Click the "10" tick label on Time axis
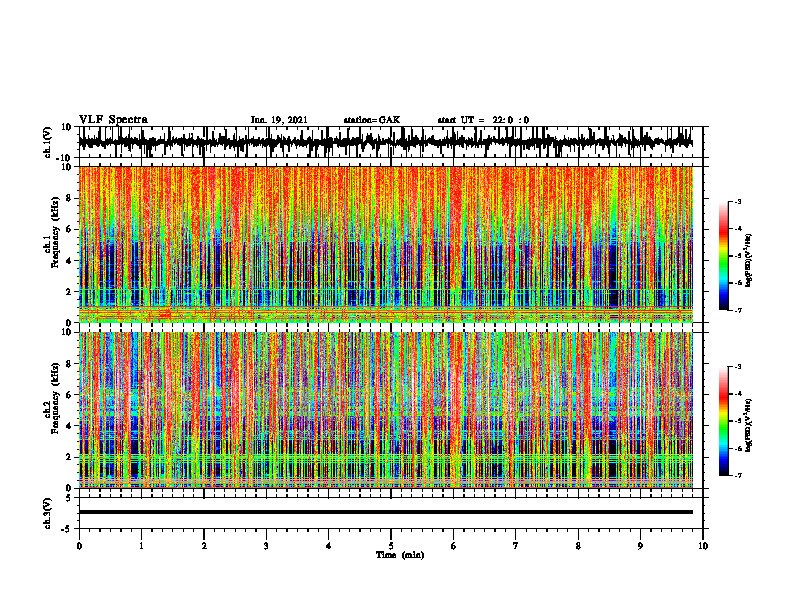The width and height of the screenshot is (792, 612). (703, 546)
